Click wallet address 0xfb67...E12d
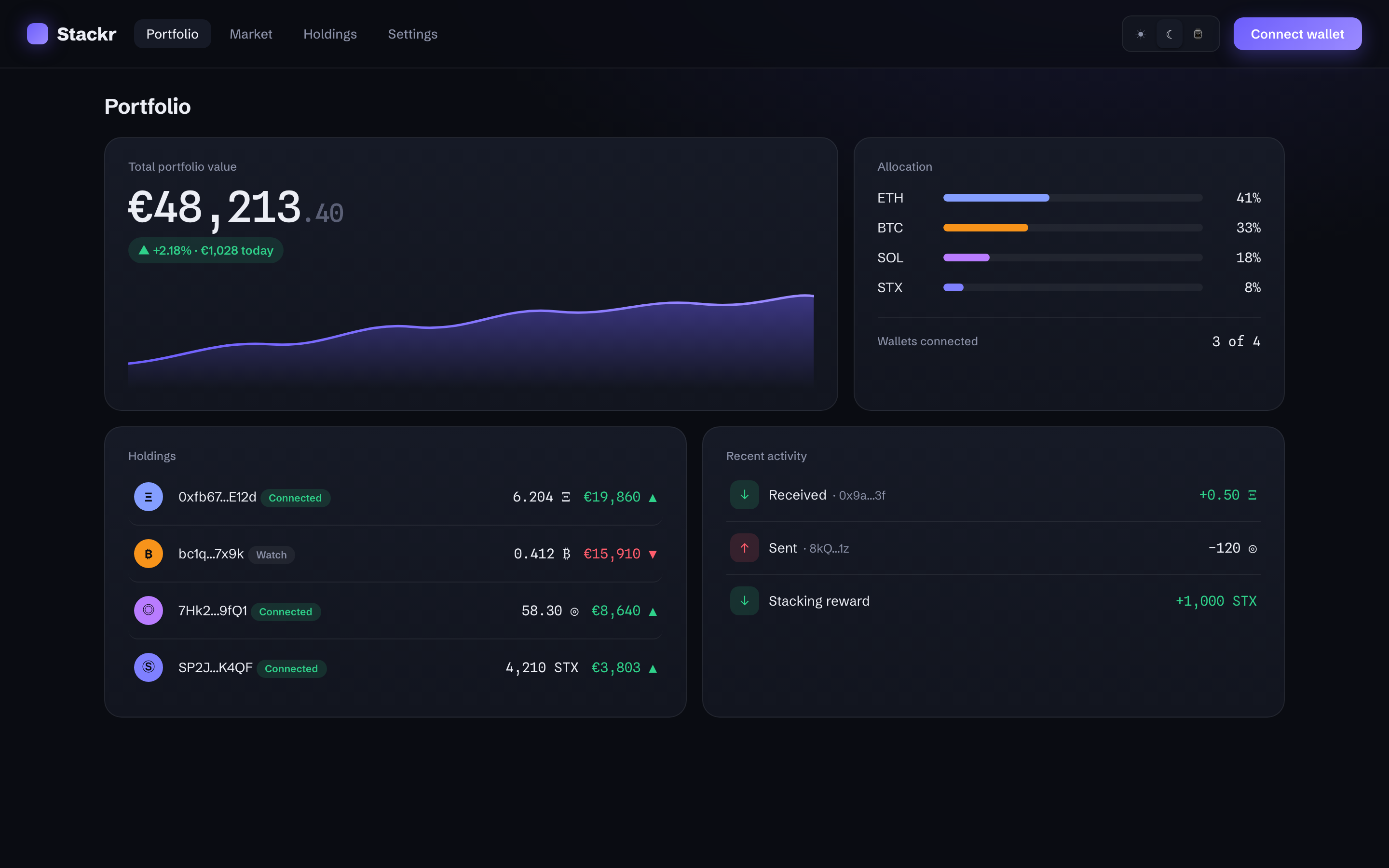1389x868 pixels. 218,497
